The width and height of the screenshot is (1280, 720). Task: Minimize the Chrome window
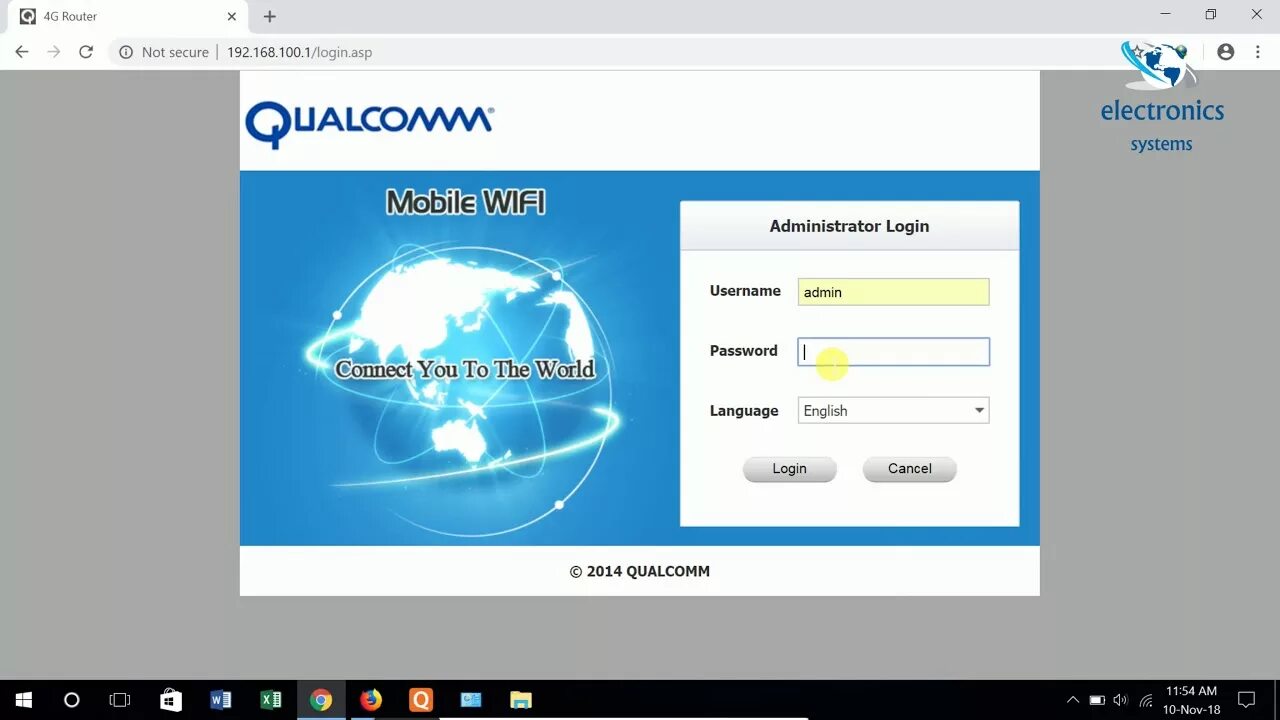pyautogui.click(x=1165, y=15)
